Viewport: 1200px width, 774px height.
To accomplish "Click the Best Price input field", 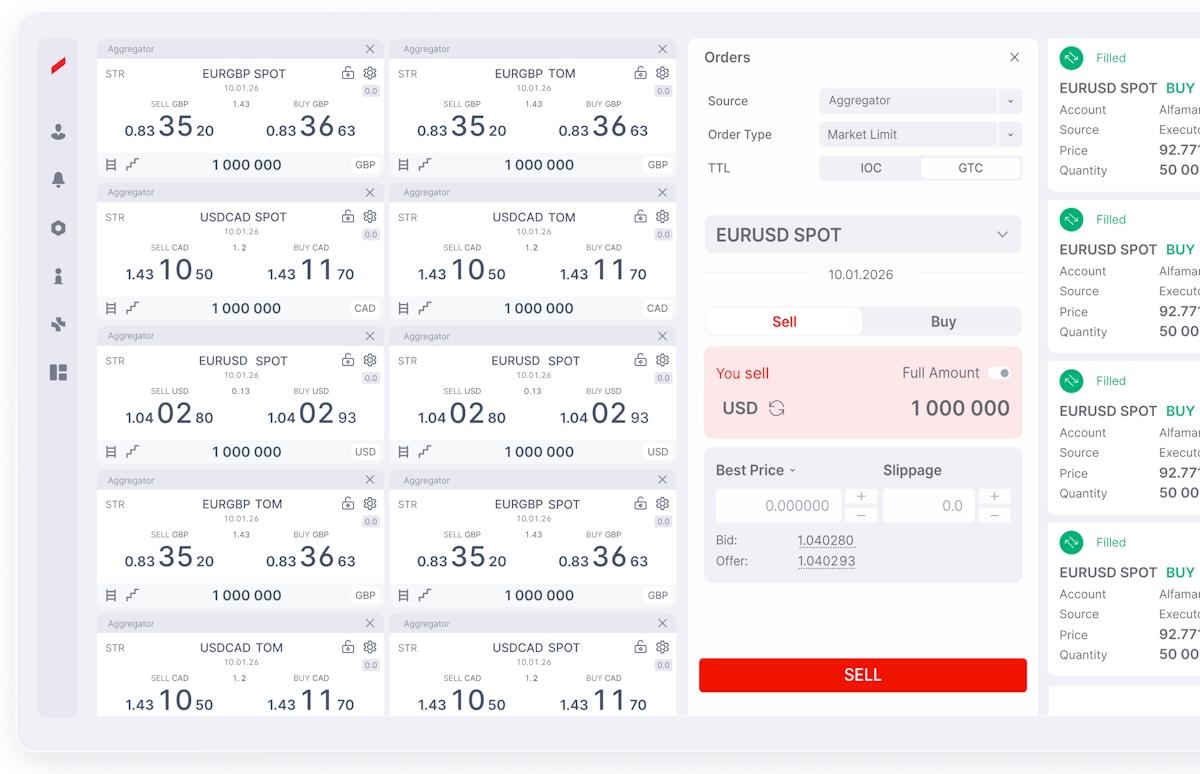I will pyautogui.click(x=779, y=506).
